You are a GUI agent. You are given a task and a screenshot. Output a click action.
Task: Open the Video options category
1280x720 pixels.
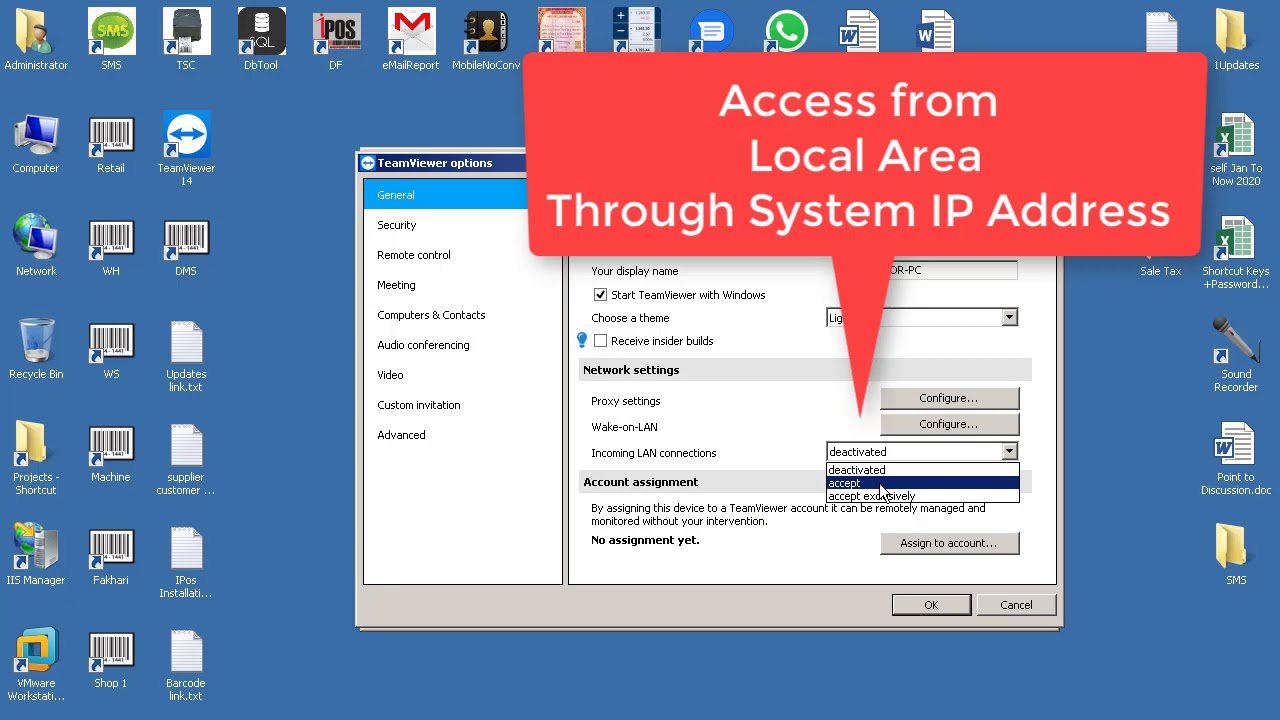(463, 375)
